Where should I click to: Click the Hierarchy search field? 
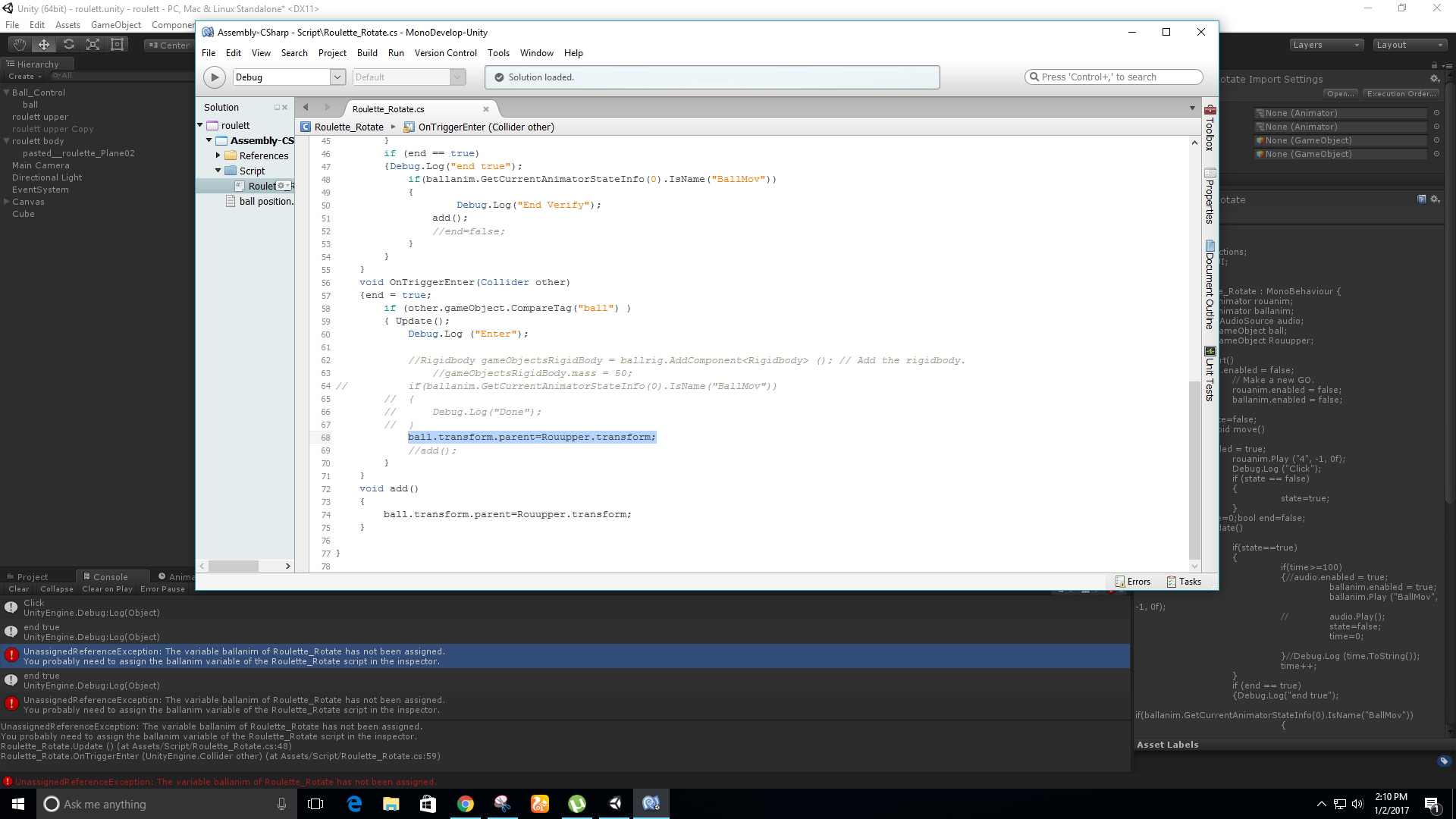(121, 76)
